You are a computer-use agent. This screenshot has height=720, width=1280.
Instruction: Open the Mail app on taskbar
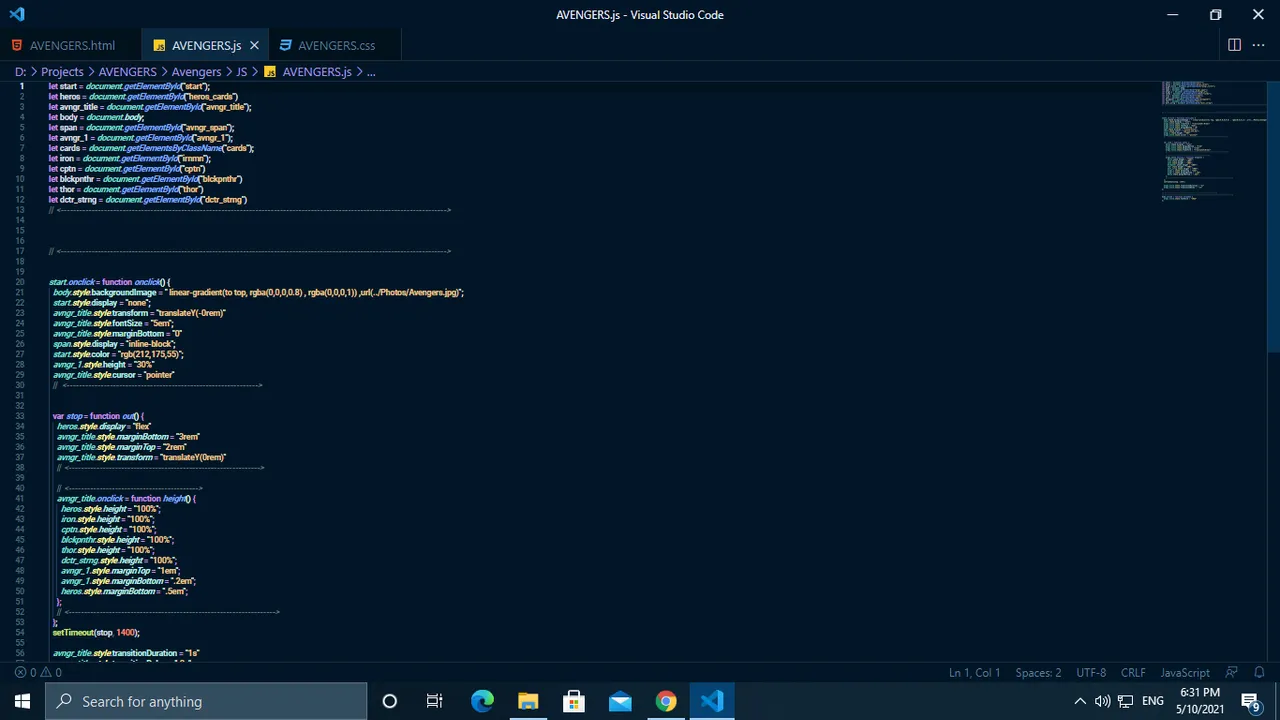[620, 701]
